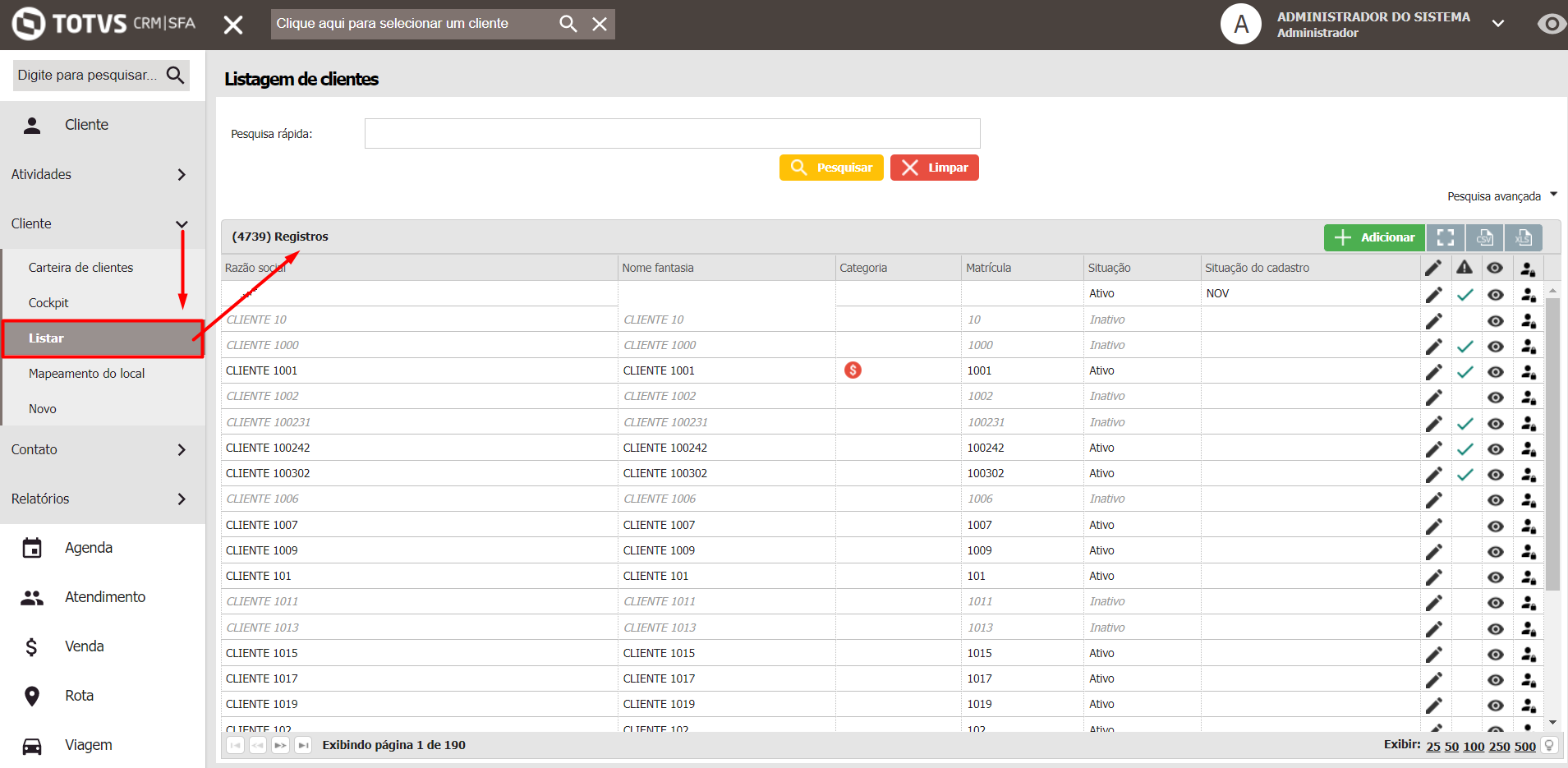Open user assignment icon for CLIENTE 101
The image size is (1568, 768).
1528,577
